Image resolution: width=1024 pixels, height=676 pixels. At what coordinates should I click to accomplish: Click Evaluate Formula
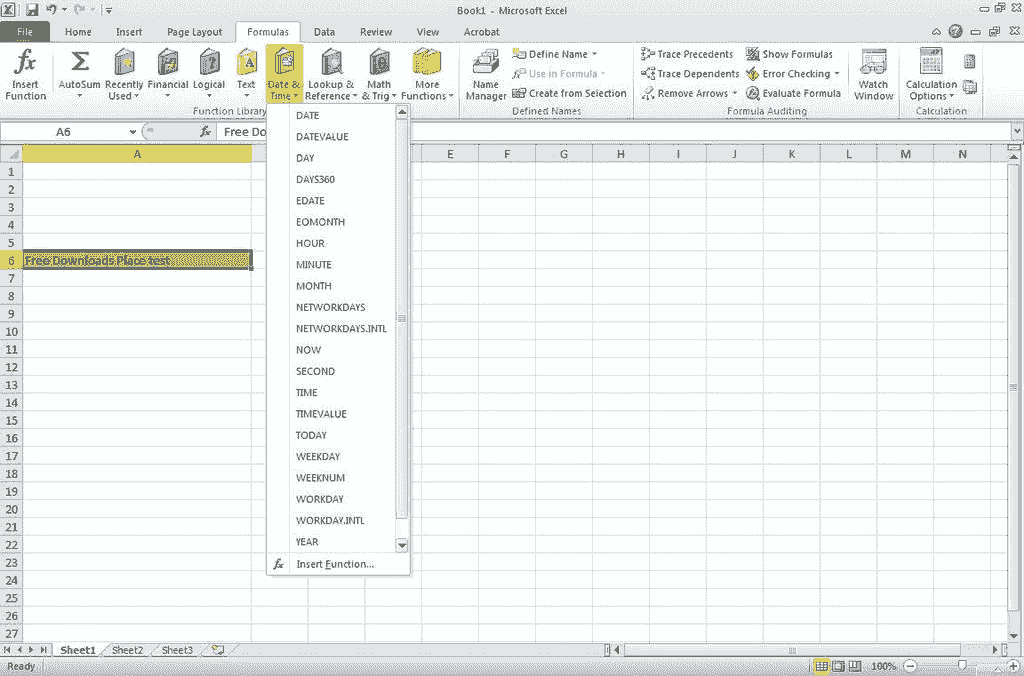click(793, 93)
